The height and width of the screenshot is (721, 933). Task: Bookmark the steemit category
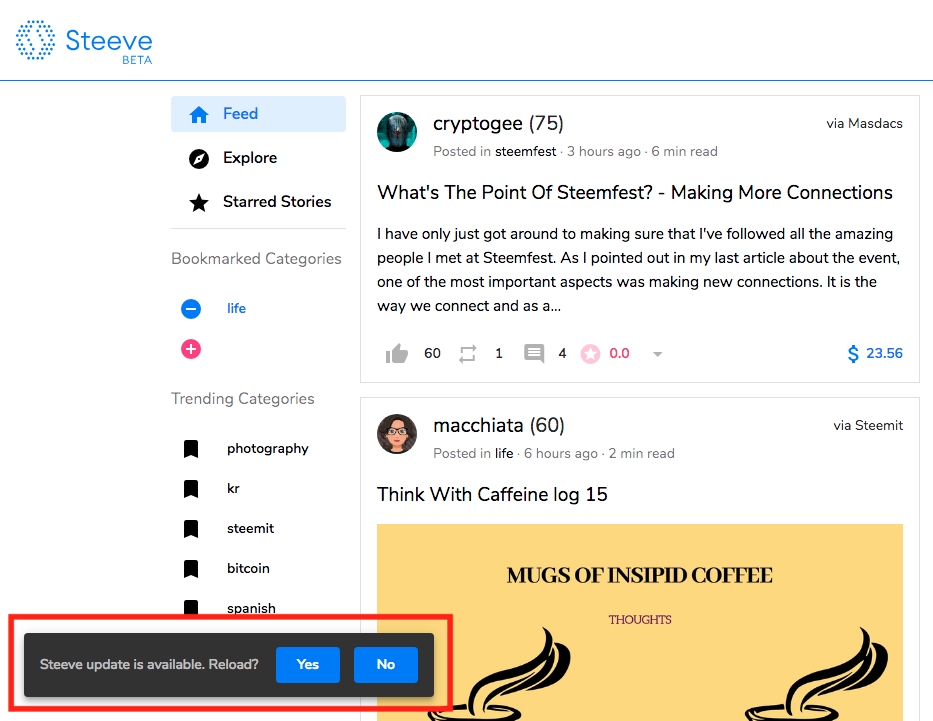[x=191, y=528]
